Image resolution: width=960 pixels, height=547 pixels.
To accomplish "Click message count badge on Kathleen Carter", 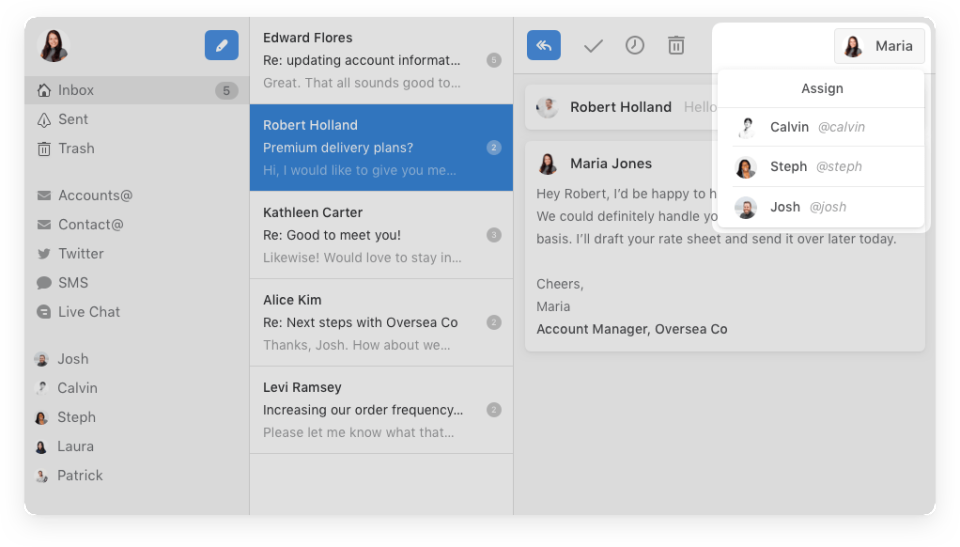I will (x=493, y=235).
